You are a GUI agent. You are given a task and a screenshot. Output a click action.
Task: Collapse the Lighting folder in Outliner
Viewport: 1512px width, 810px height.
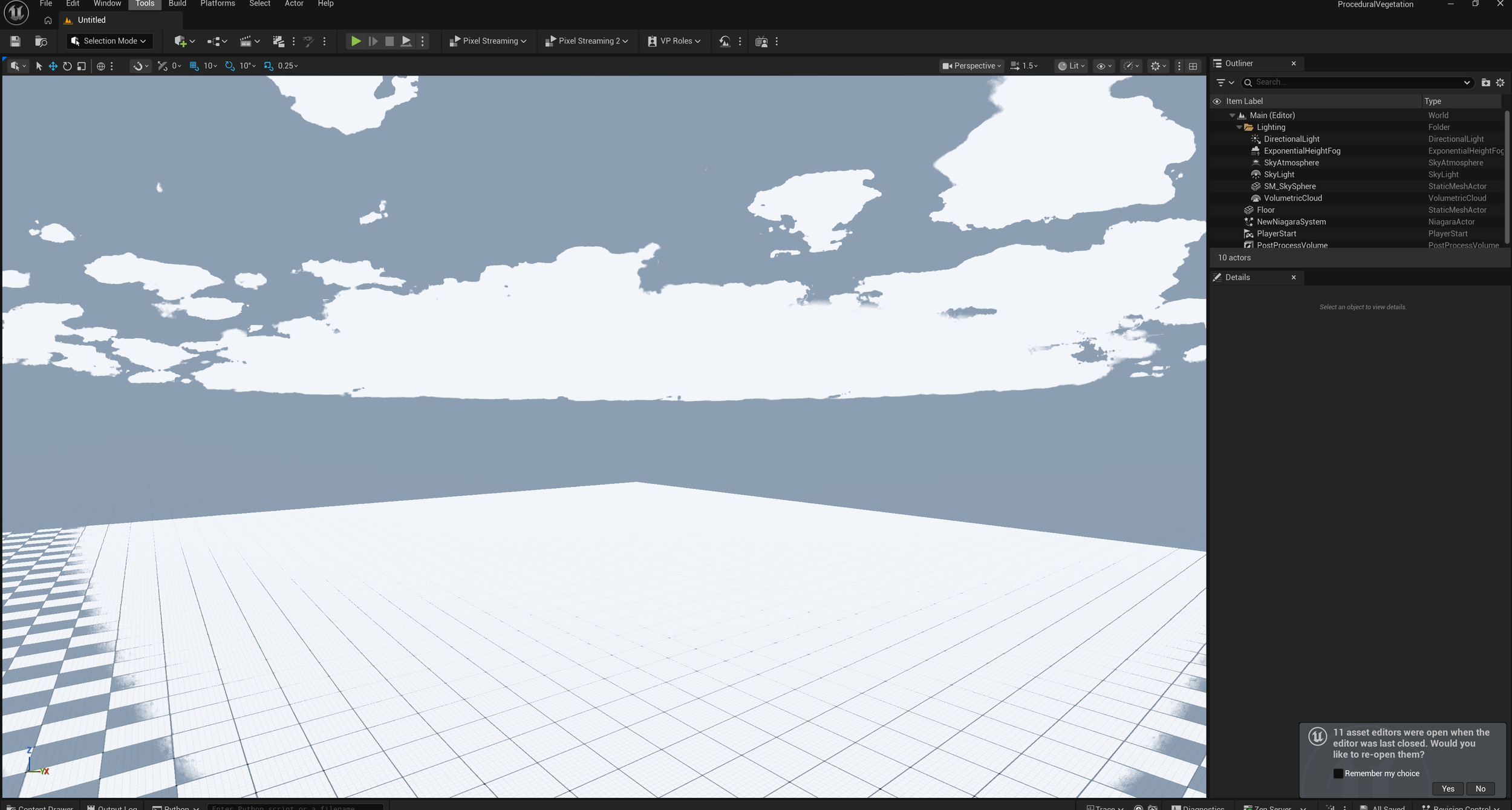[x=1239, y=128]
